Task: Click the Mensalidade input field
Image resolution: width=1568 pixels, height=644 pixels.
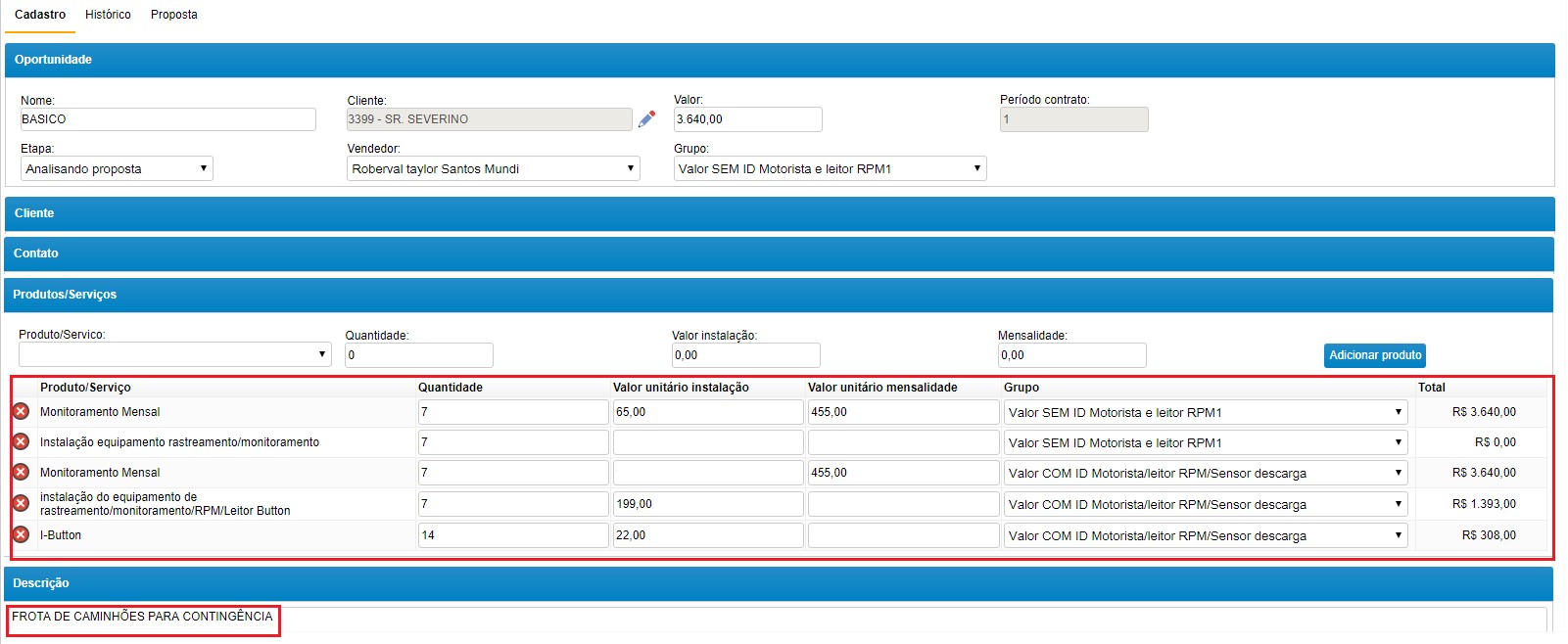Action: [1071, 355]
